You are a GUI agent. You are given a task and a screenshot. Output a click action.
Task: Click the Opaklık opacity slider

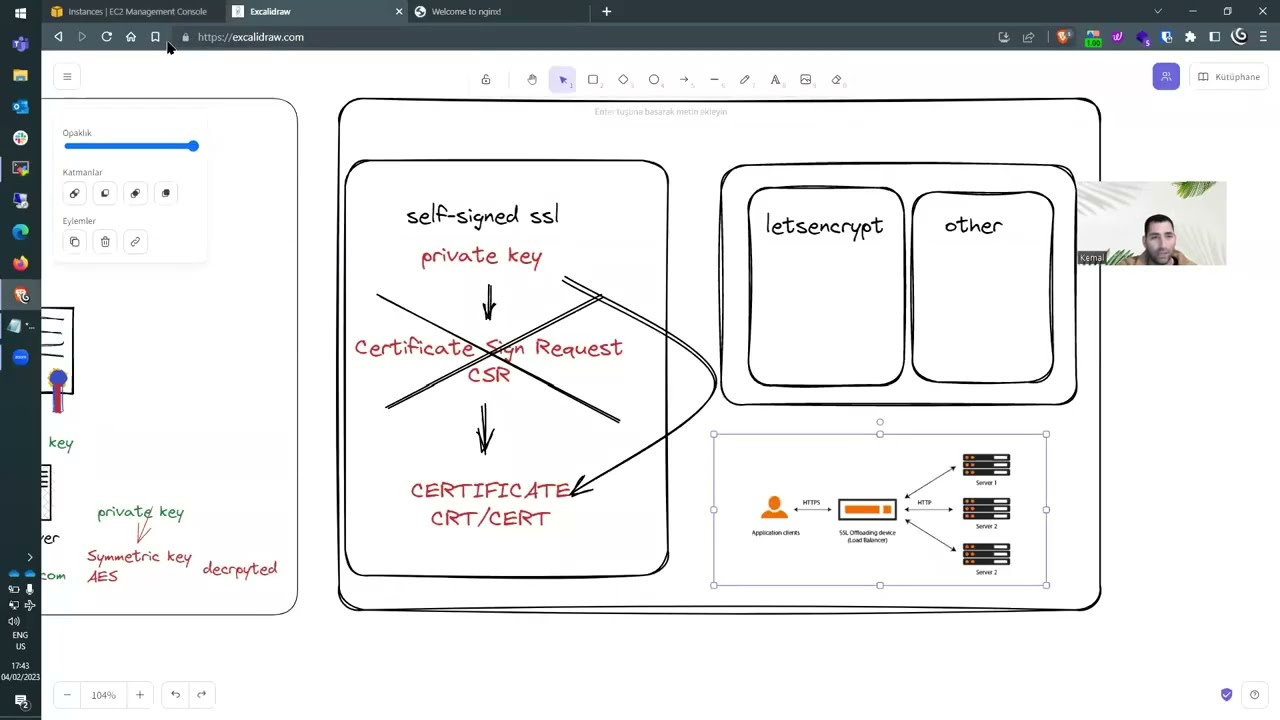coord(131,146)
